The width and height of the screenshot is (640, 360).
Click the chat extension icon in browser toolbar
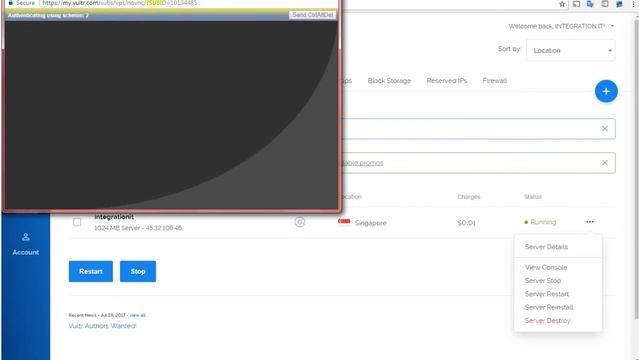(619, 4)
